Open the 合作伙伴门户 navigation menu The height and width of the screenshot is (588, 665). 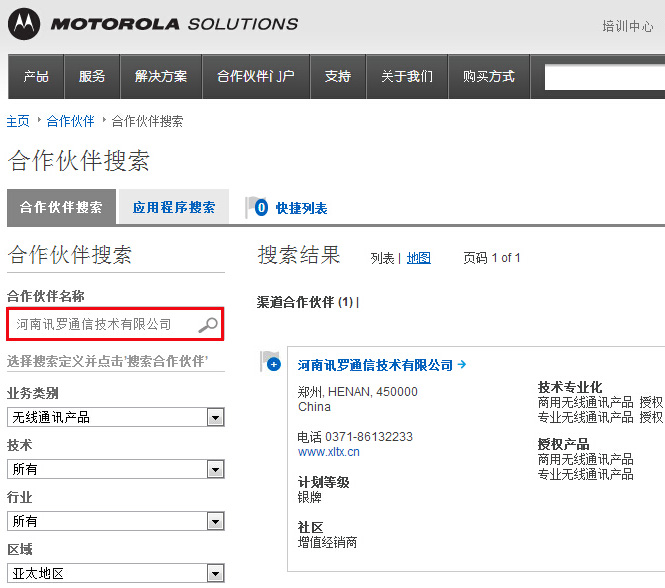256,76
